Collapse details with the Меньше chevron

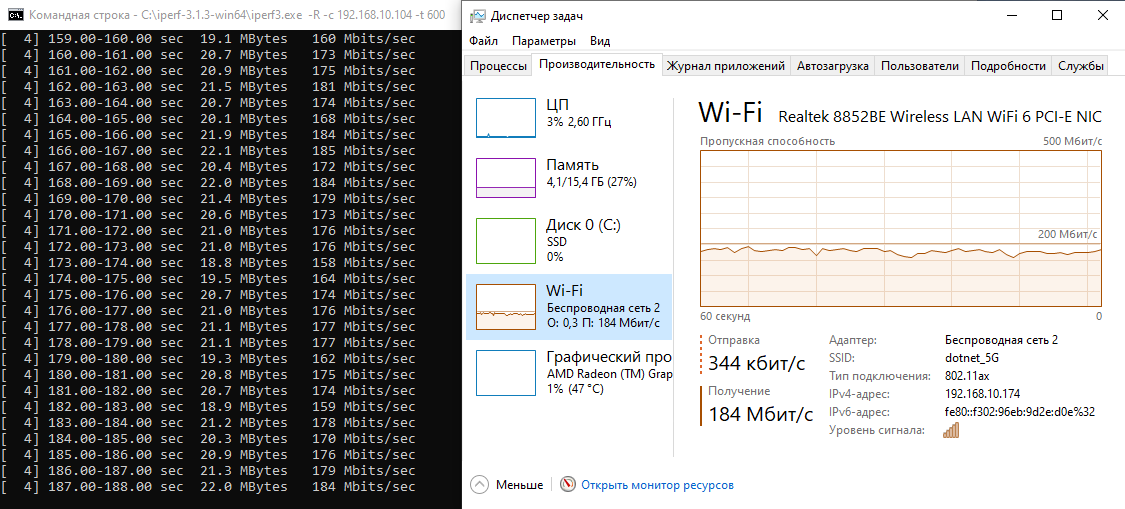point(479,485)
